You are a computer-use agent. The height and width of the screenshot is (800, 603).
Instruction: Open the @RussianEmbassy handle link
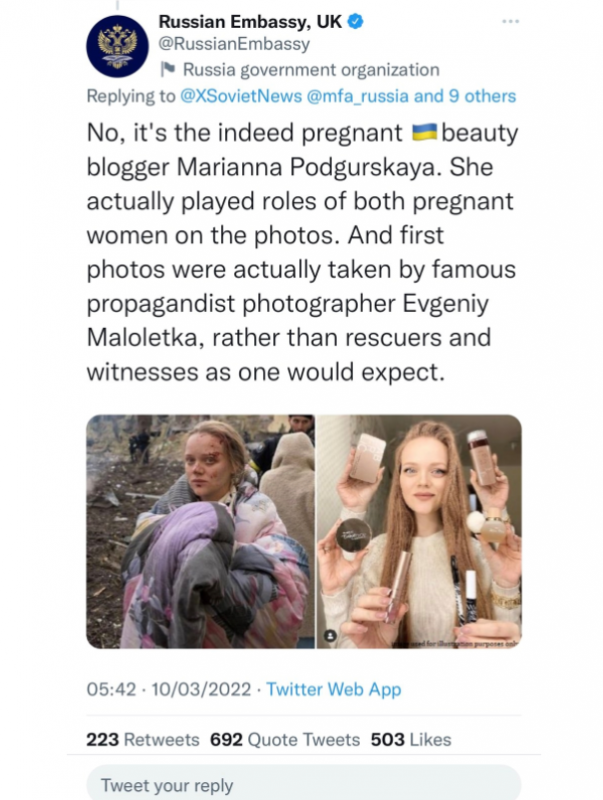234,44
